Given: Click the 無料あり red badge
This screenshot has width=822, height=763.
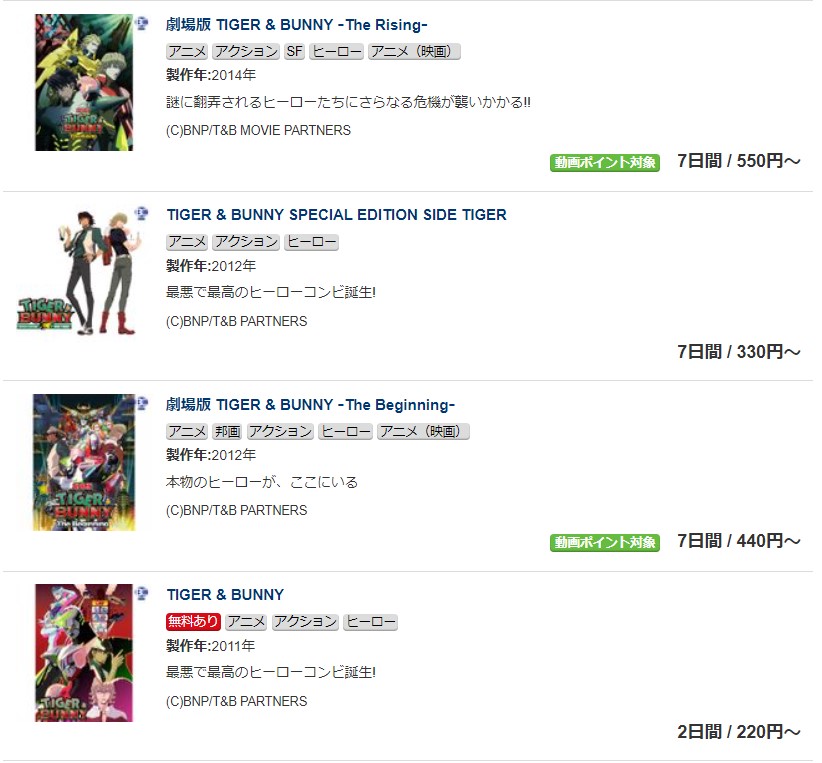Looking at the screenshot, I should point(193,621).
